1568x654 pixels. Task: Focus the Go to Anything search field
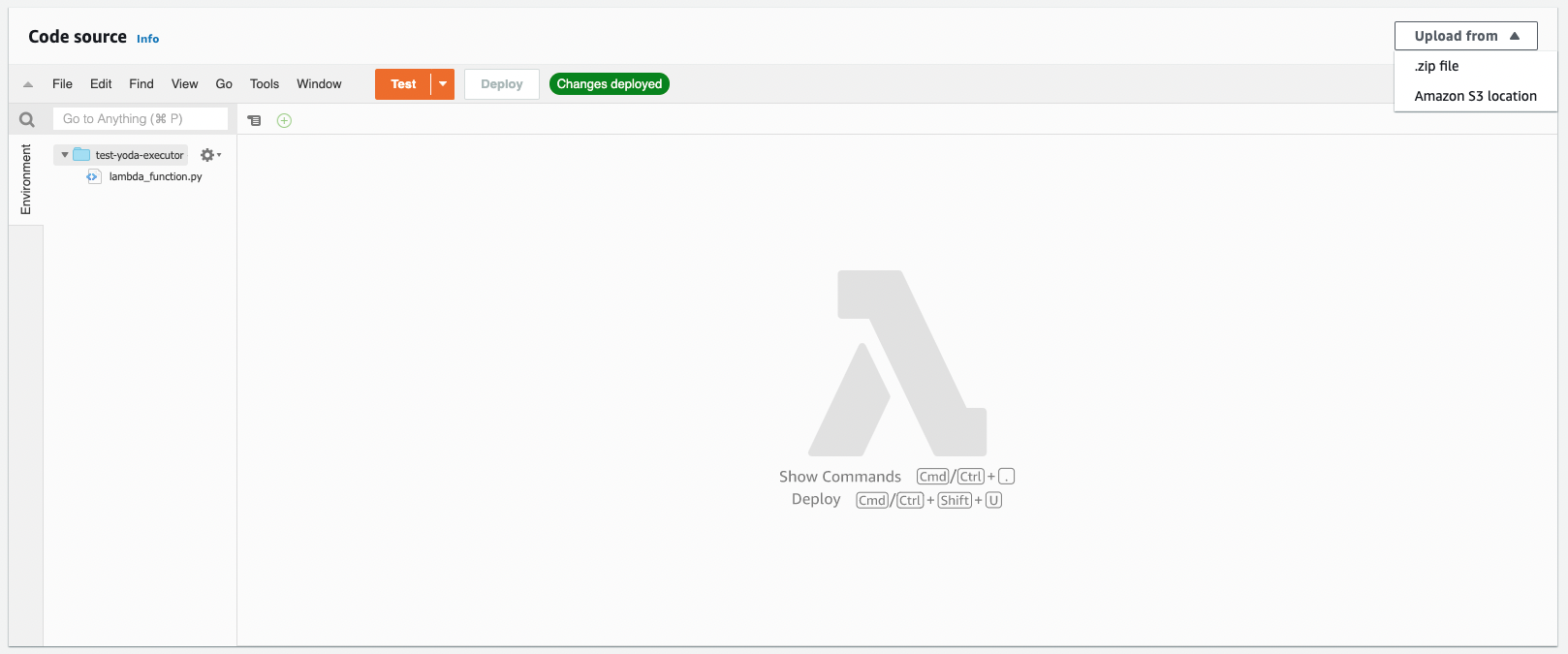pos(141,118)
